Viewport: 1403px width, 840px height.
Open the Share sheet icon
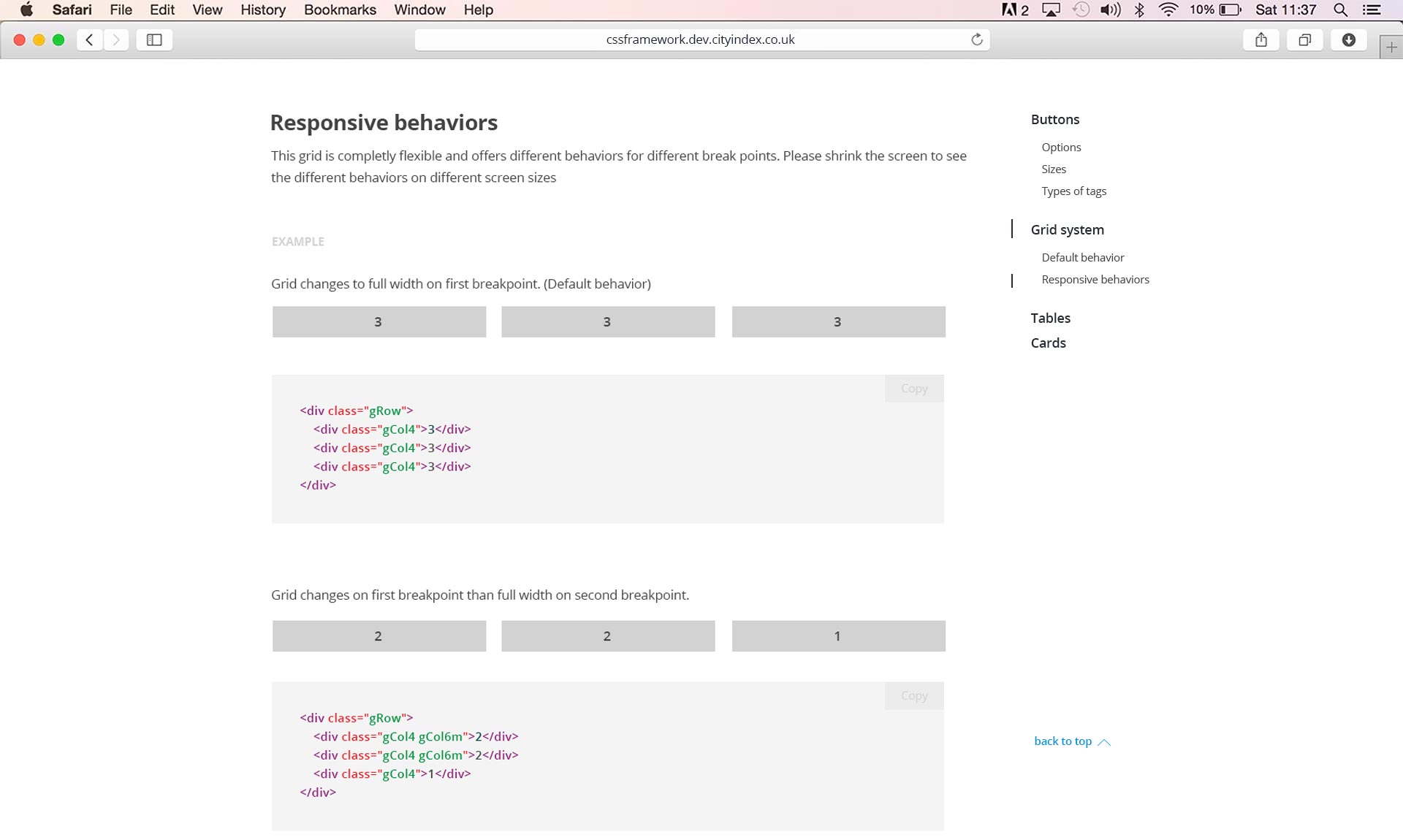pyautogui.click(x=1261, y=39)
